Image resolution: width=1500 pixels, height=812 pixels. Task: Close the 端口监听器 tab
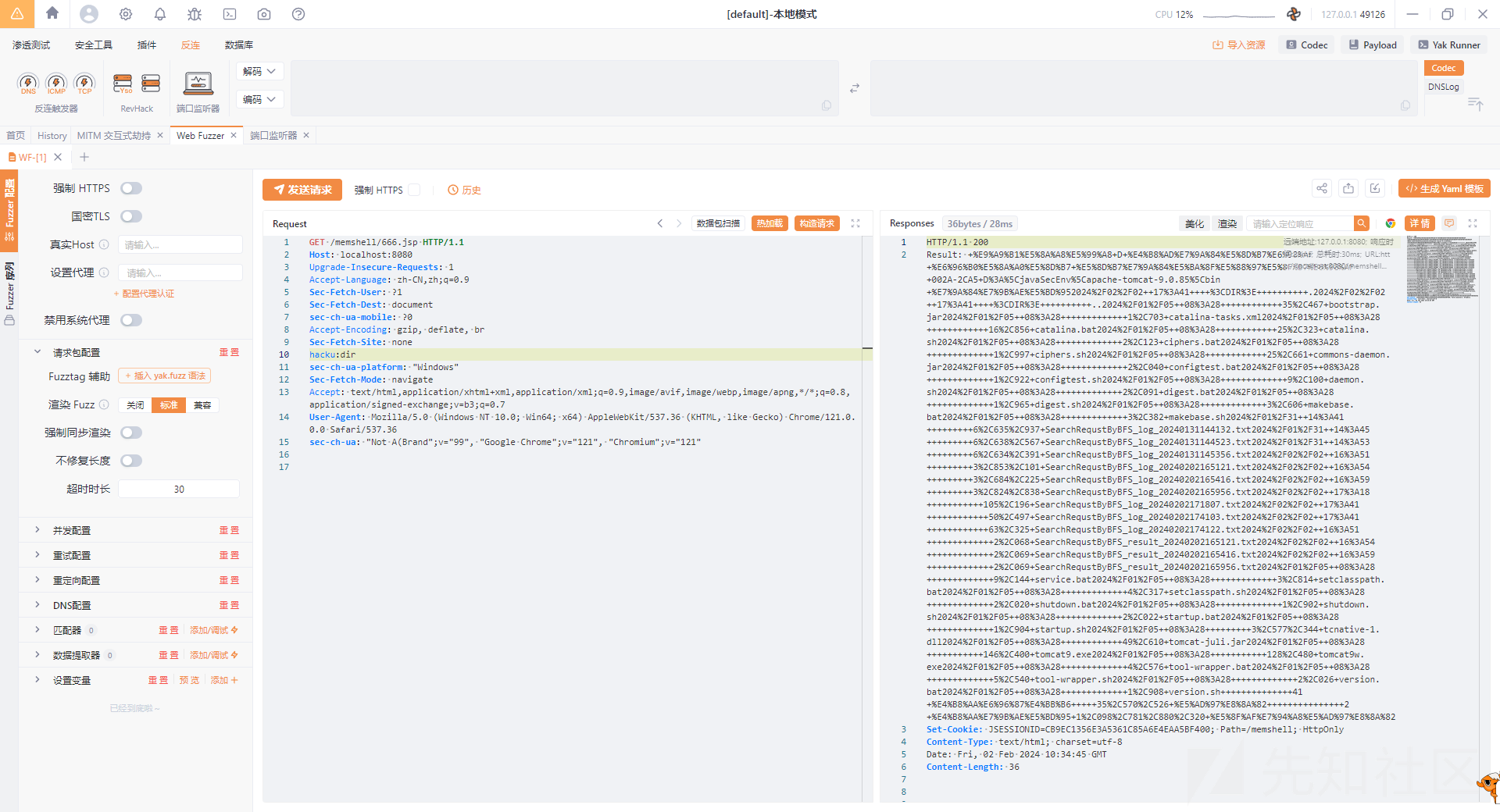click(306, 135)
